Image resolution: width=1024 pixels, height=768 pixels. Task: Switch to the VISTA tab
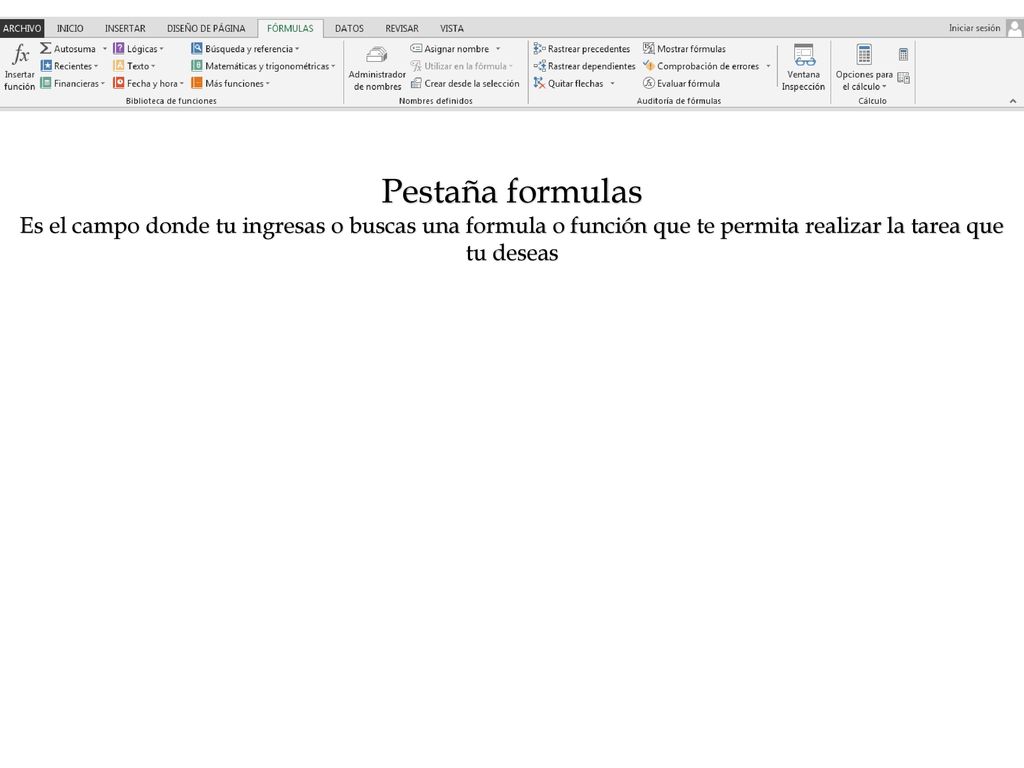point(451,28)
